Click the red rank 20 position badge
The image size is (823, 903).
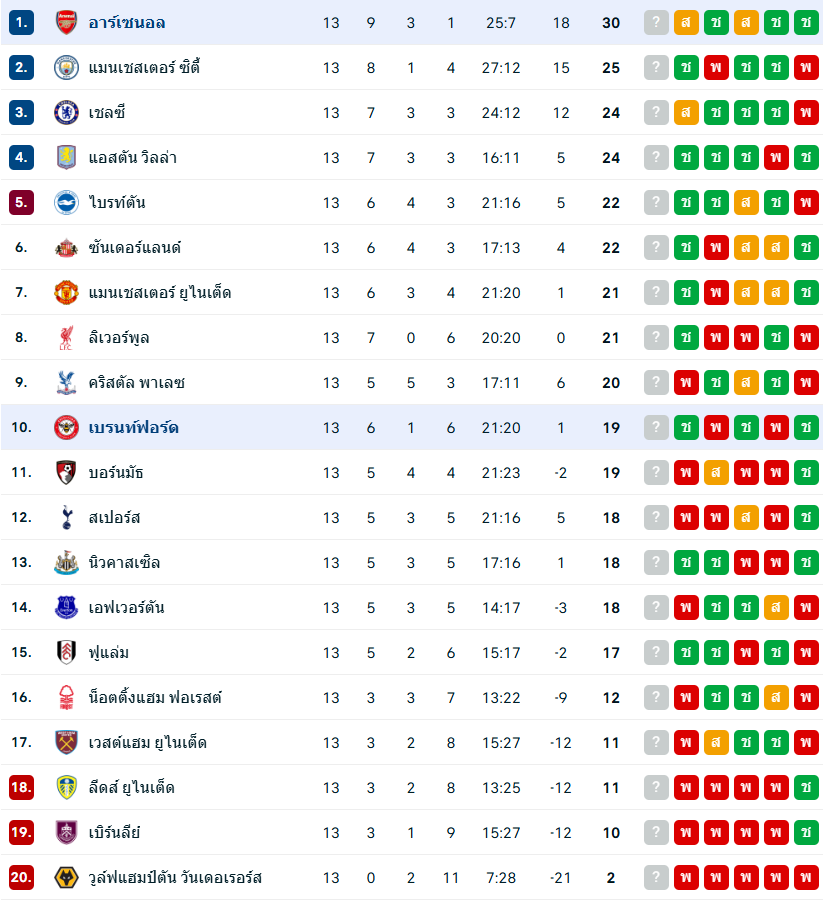click(22, 878)
